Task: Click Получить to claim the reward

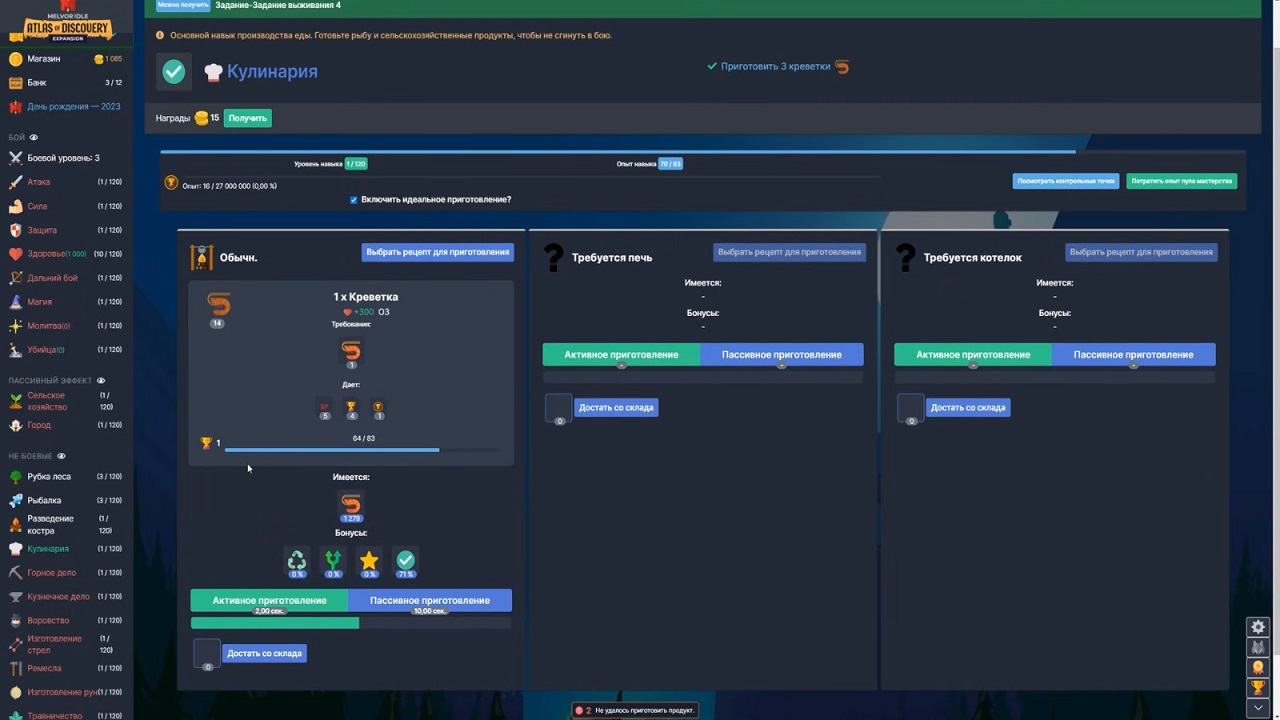Action: click(x=247, y=118)
